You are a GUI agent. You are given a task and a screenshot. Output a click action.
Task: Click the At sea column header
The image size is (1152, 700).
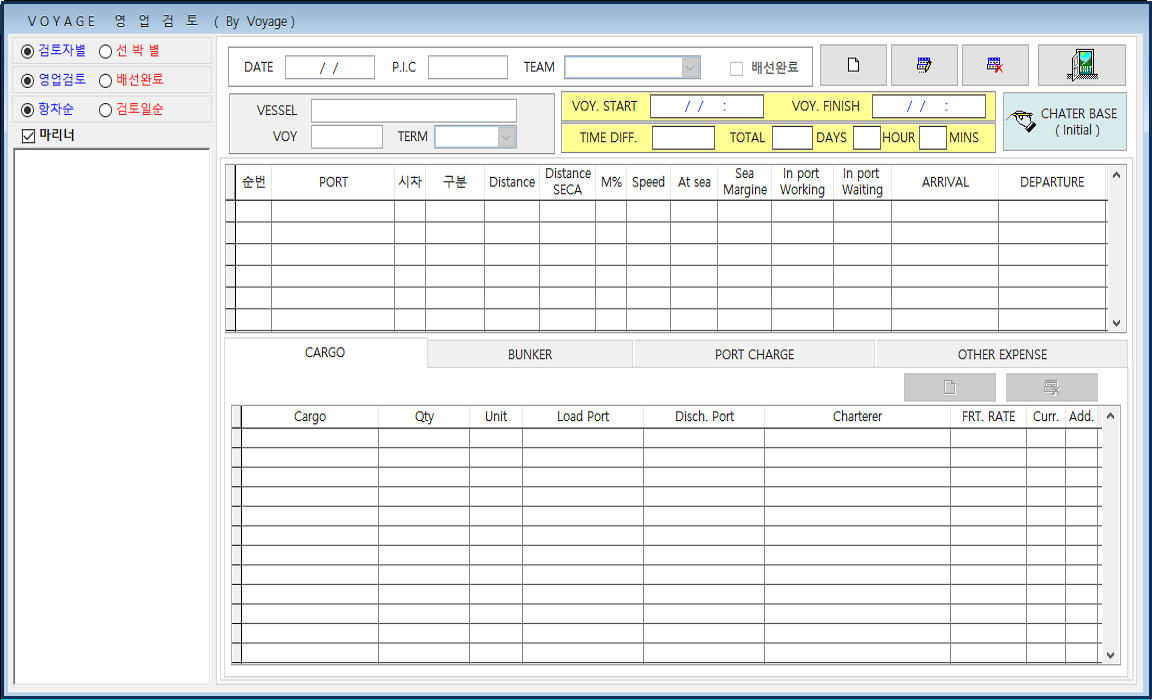pos(694,182)
